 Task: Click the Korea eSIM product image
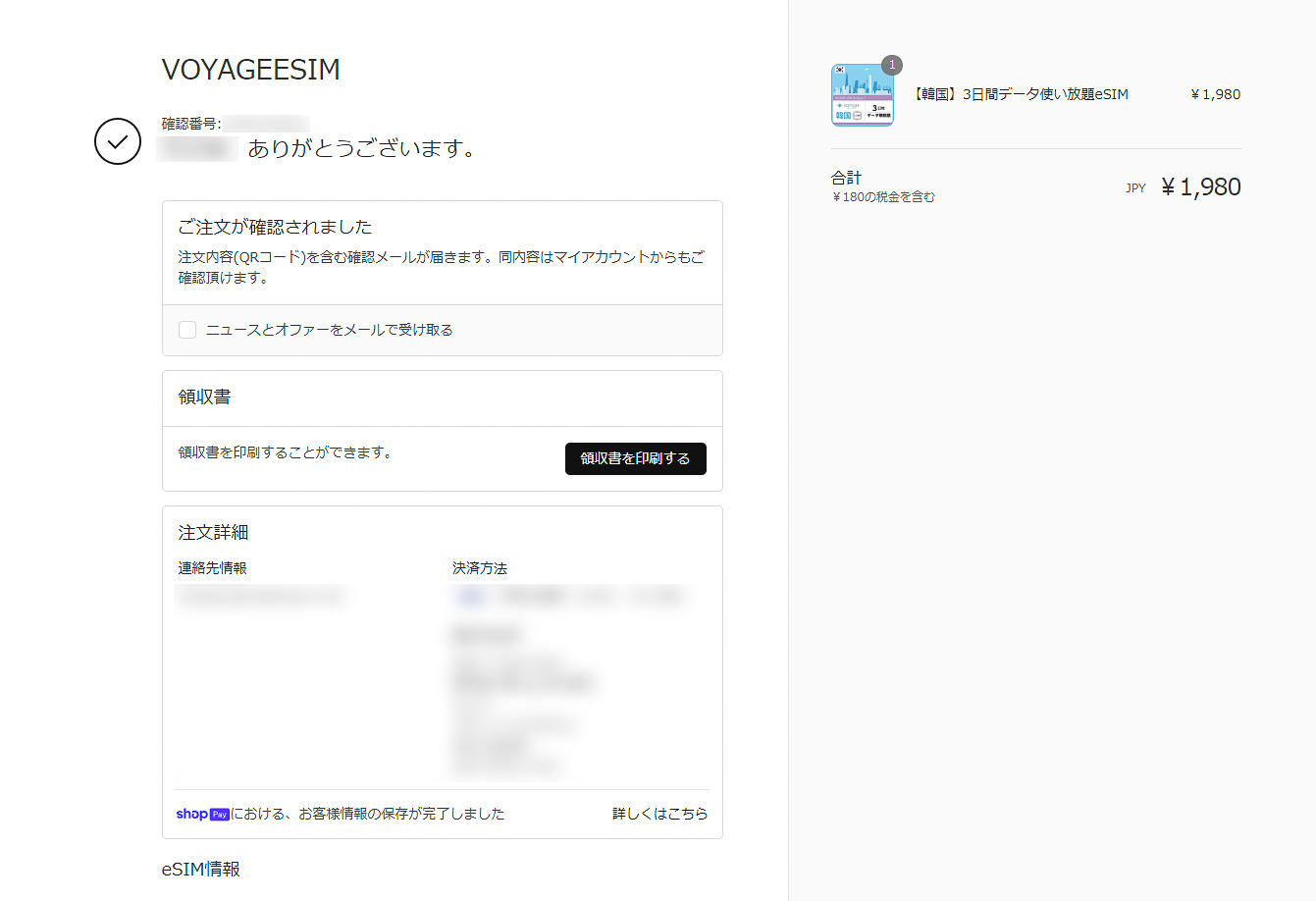[862, 94]
